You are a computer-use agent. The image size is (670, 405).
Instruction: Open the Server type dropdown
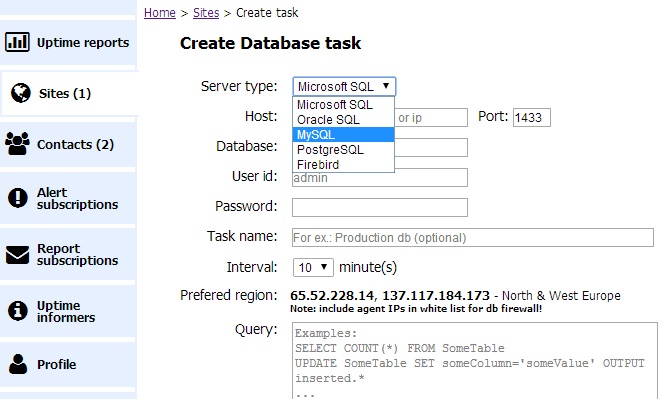(344, 86)
